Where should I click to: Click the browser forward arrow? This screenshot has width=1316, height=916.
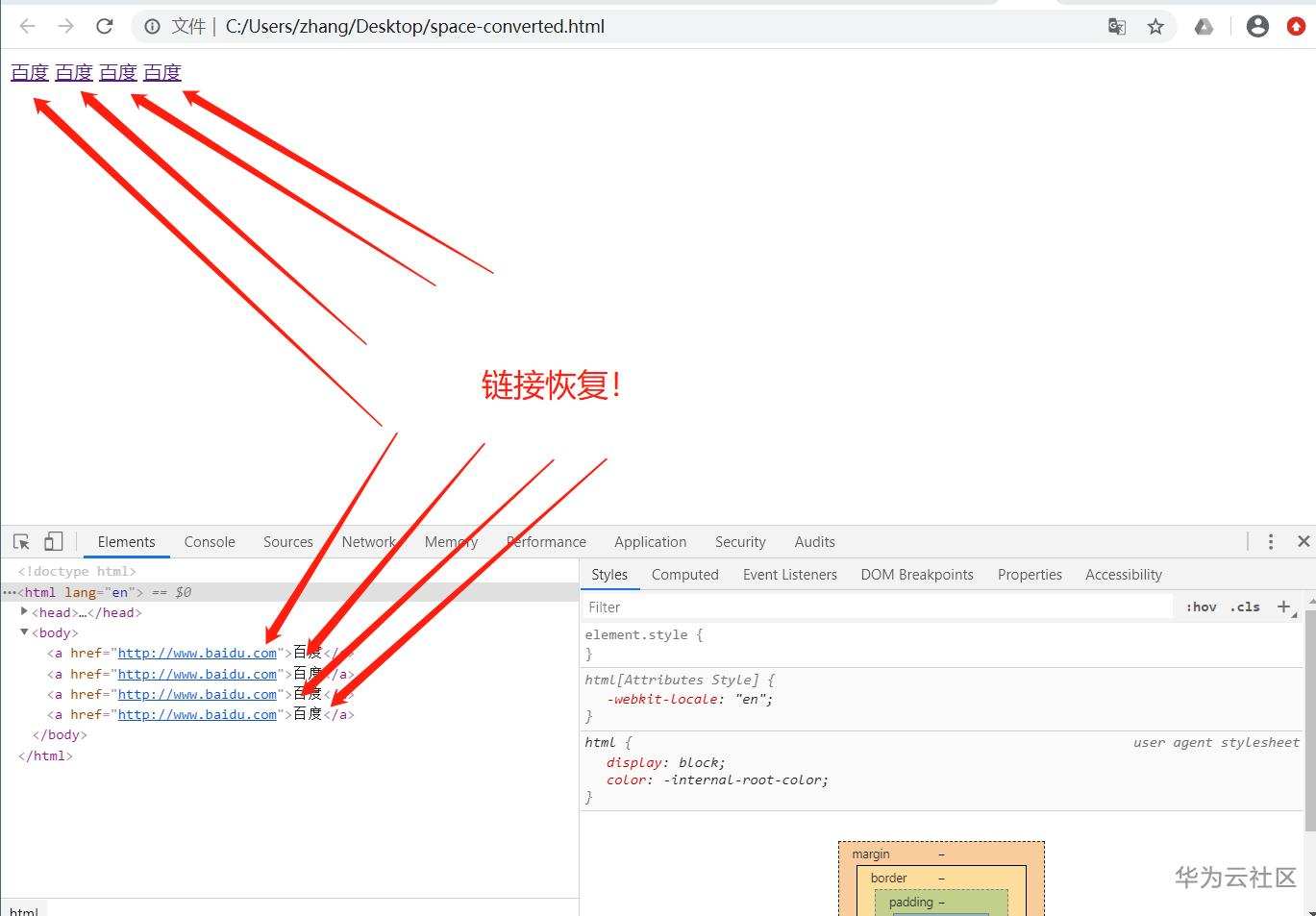pos(65,26)
